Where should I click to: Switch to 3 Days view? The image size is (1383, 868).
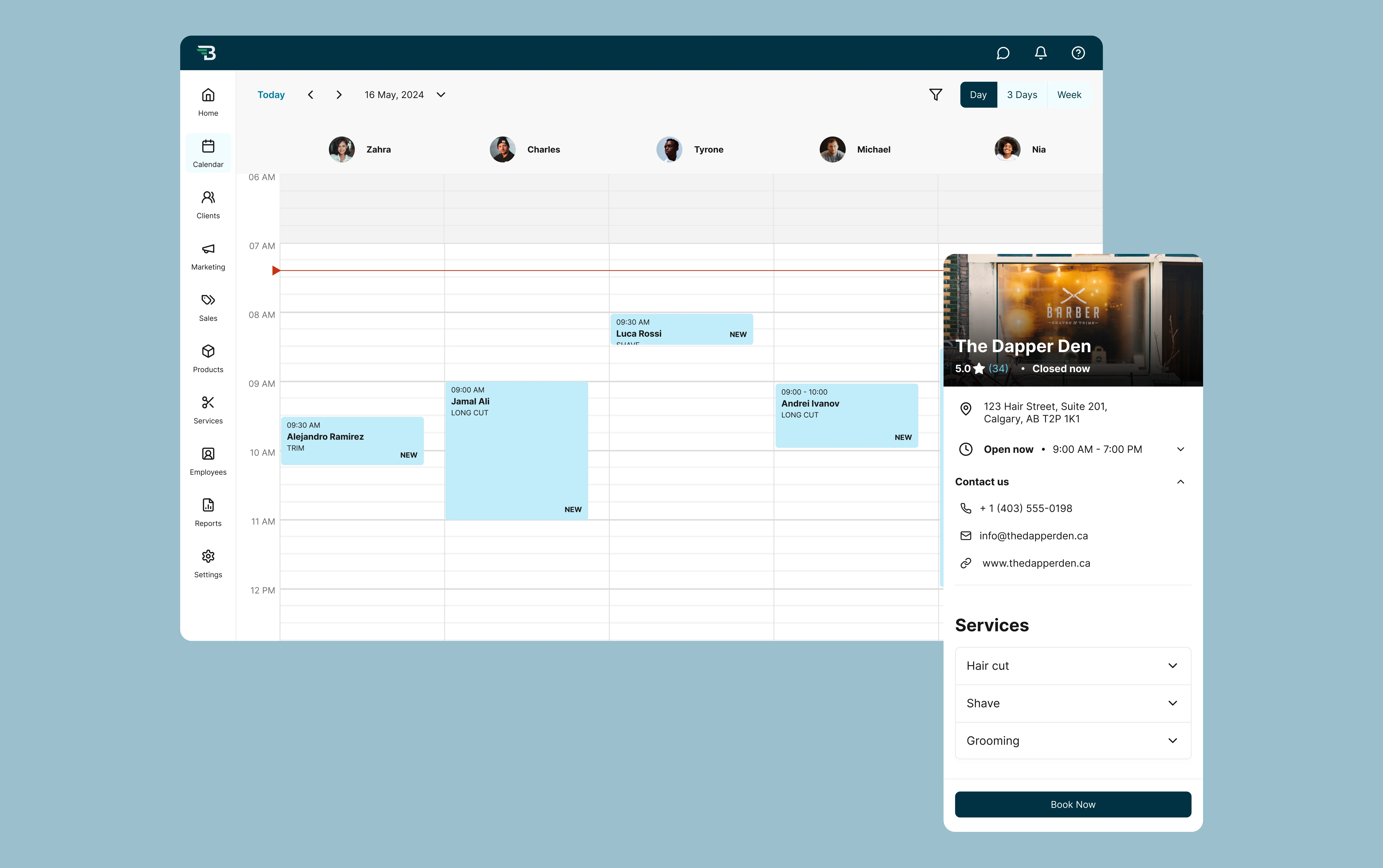tap(1021, 95)
